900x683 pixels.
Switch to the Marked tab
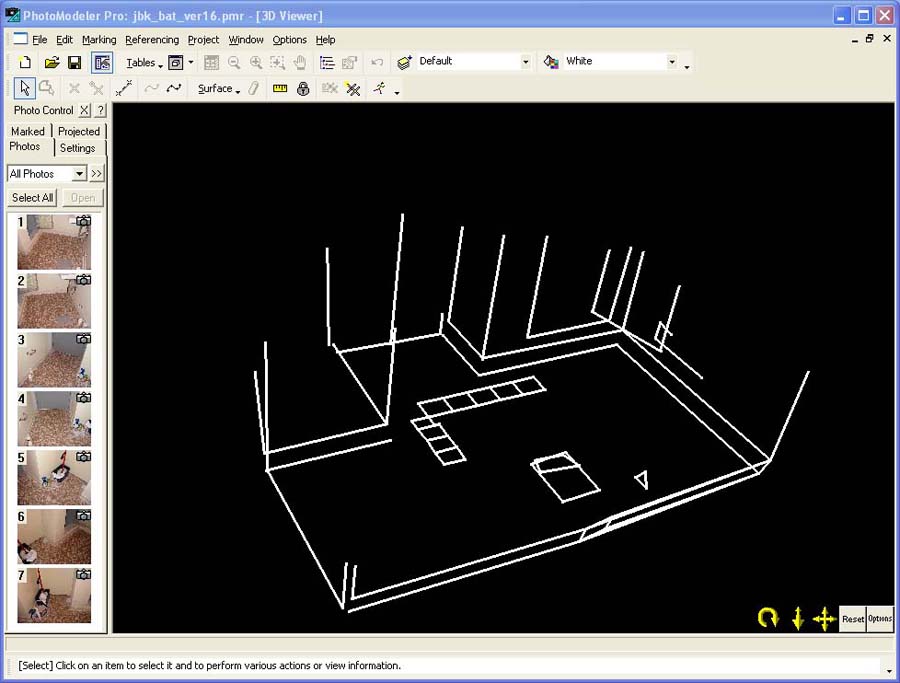pyautogui.click(x=28, y=131)
